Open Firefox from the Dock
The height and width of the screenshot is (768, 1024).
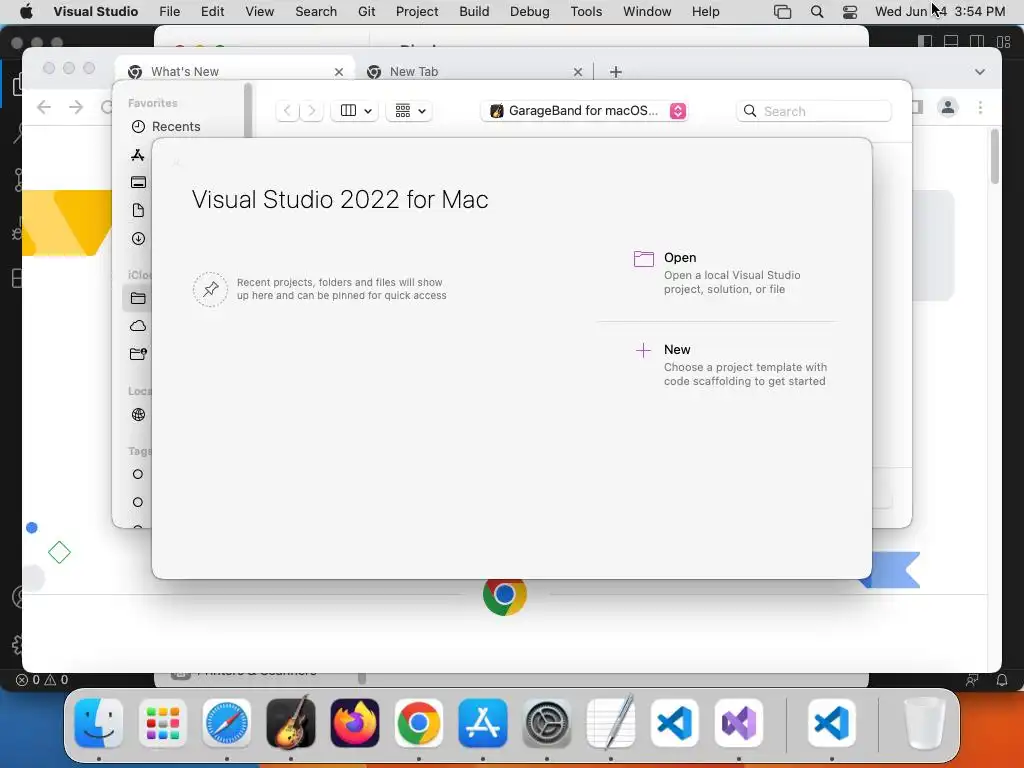355,723
